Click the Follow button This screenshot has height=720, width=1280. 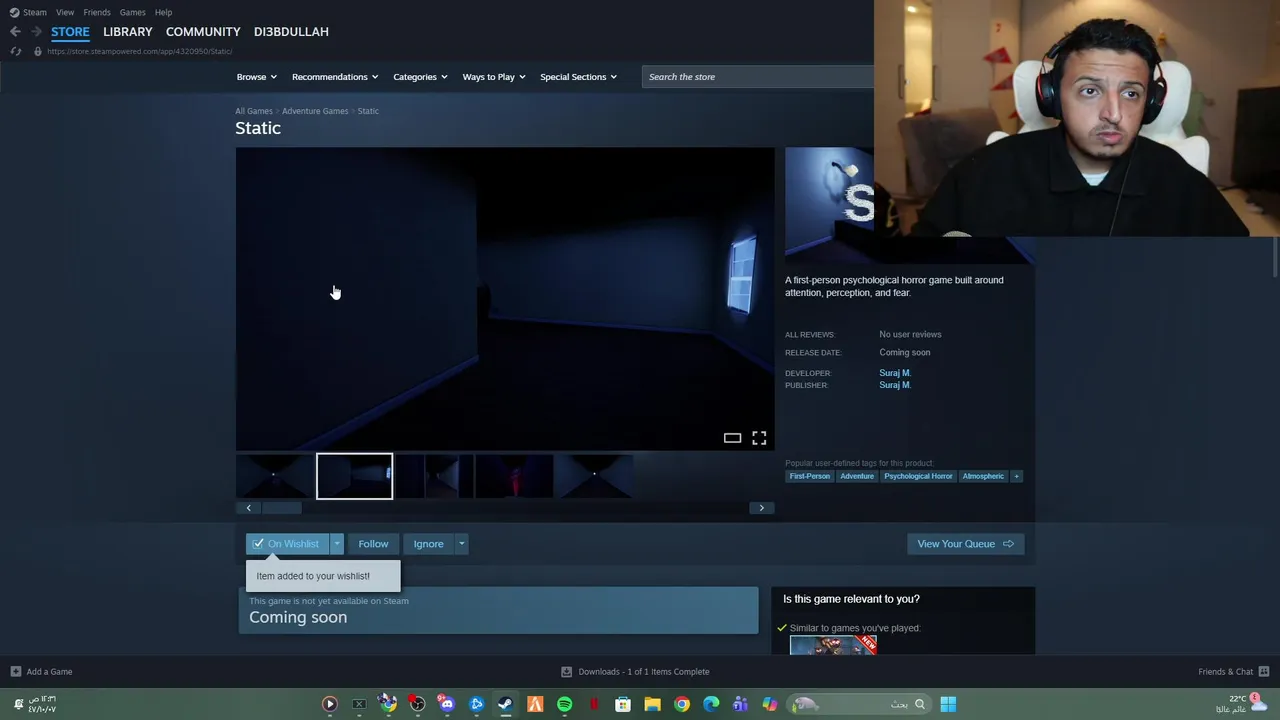tap(373, 544)
